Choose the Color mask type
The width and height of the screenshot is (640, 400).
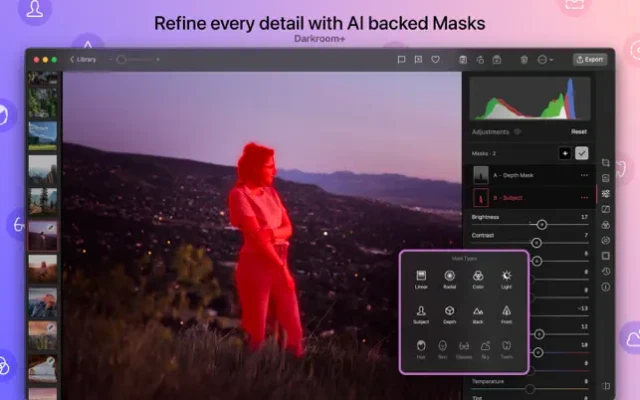click(x=478, y=279)
